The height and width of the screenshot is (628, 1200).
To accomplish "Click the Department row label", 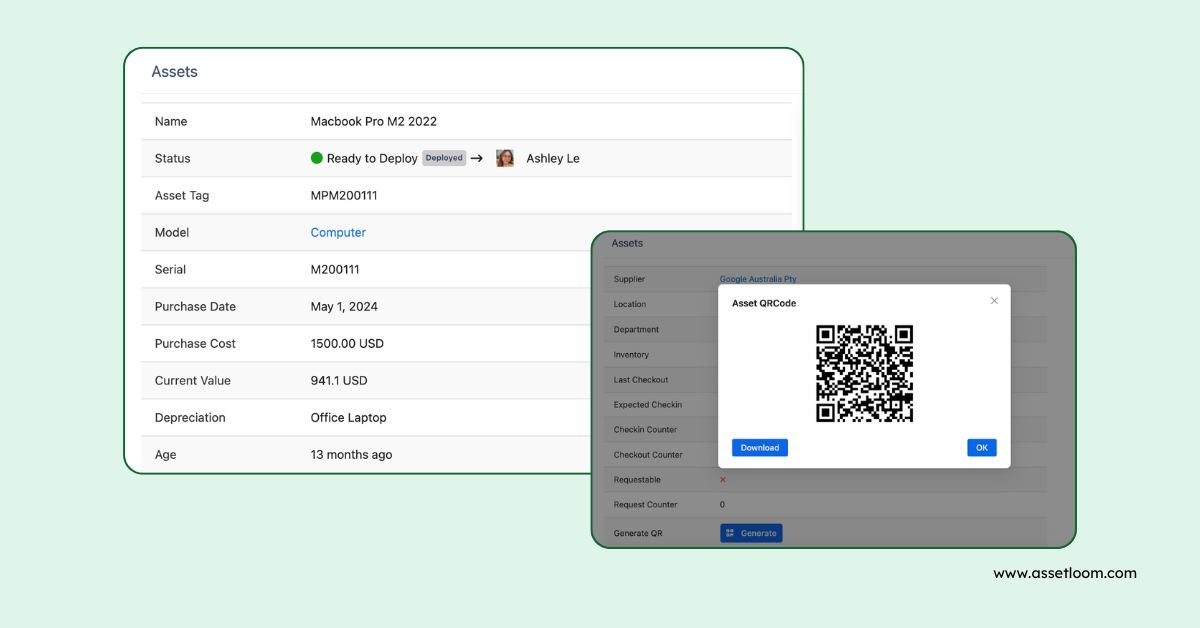I will click(x=636, y=329).
